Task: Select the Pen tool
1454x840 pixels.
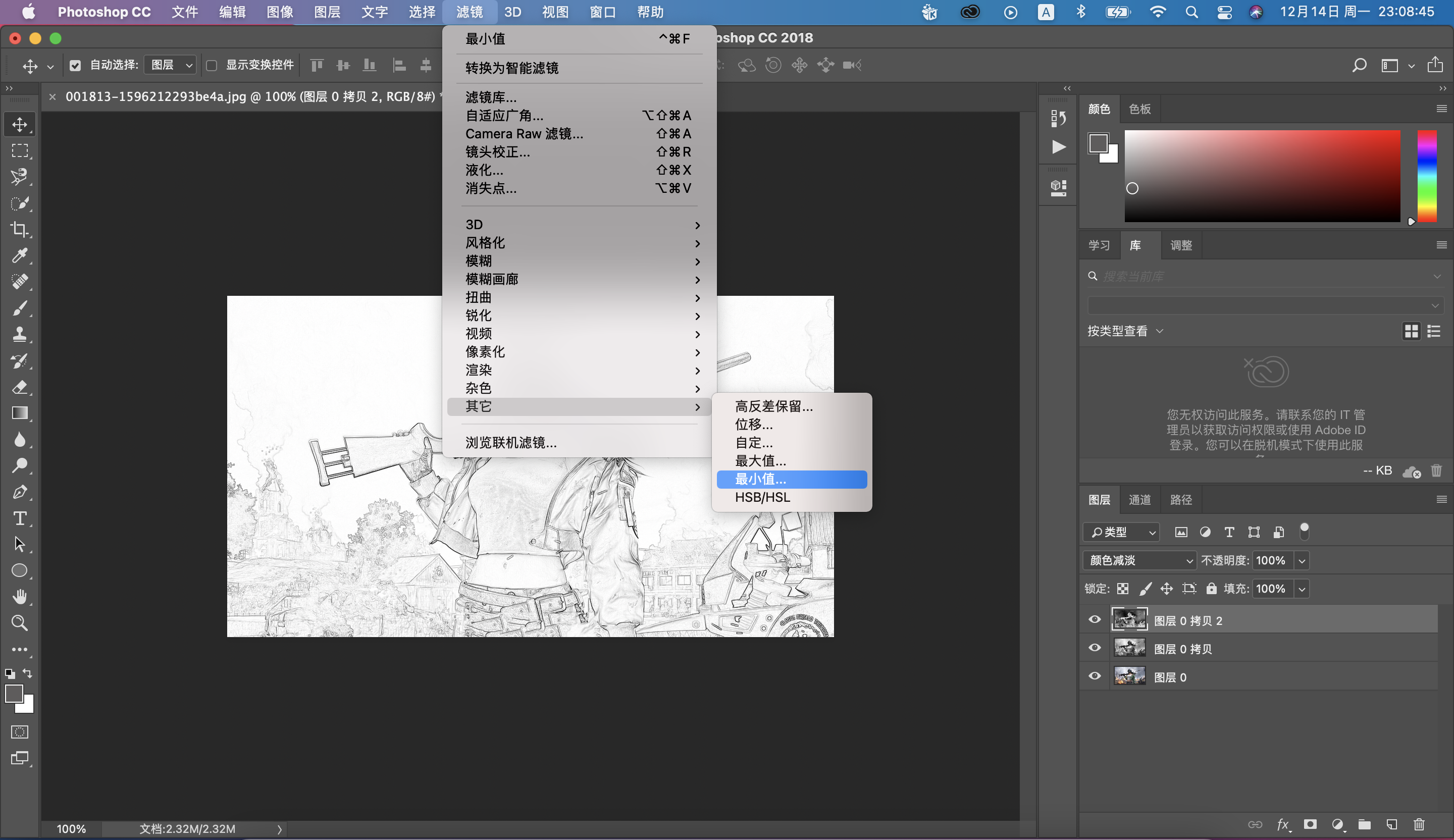Action: [20, 492]
